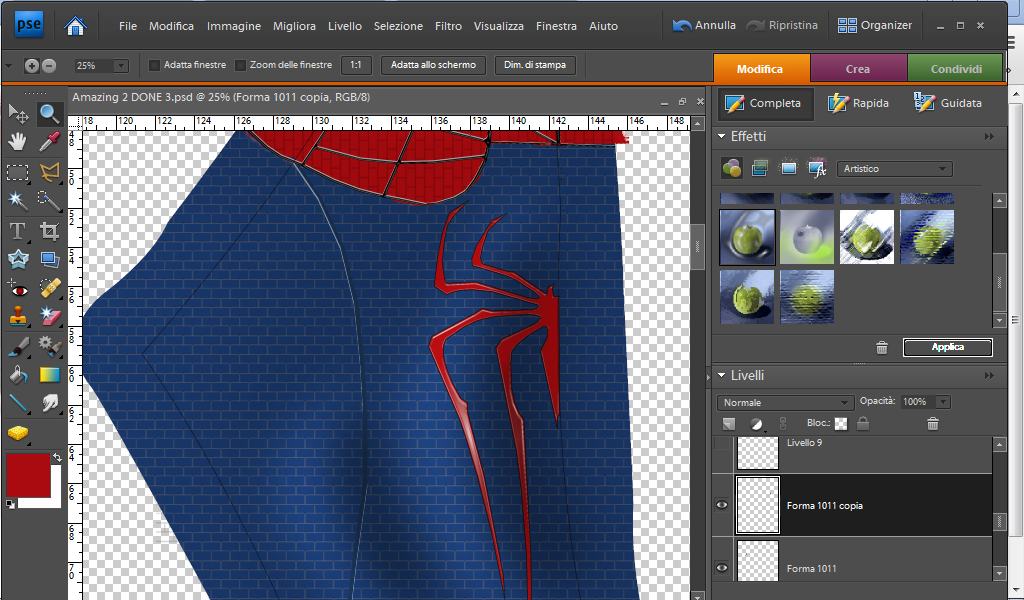The image size is (1024, 600).
Task: Open the zoom percentage 25% dropdown
Action: click(121, 65)
